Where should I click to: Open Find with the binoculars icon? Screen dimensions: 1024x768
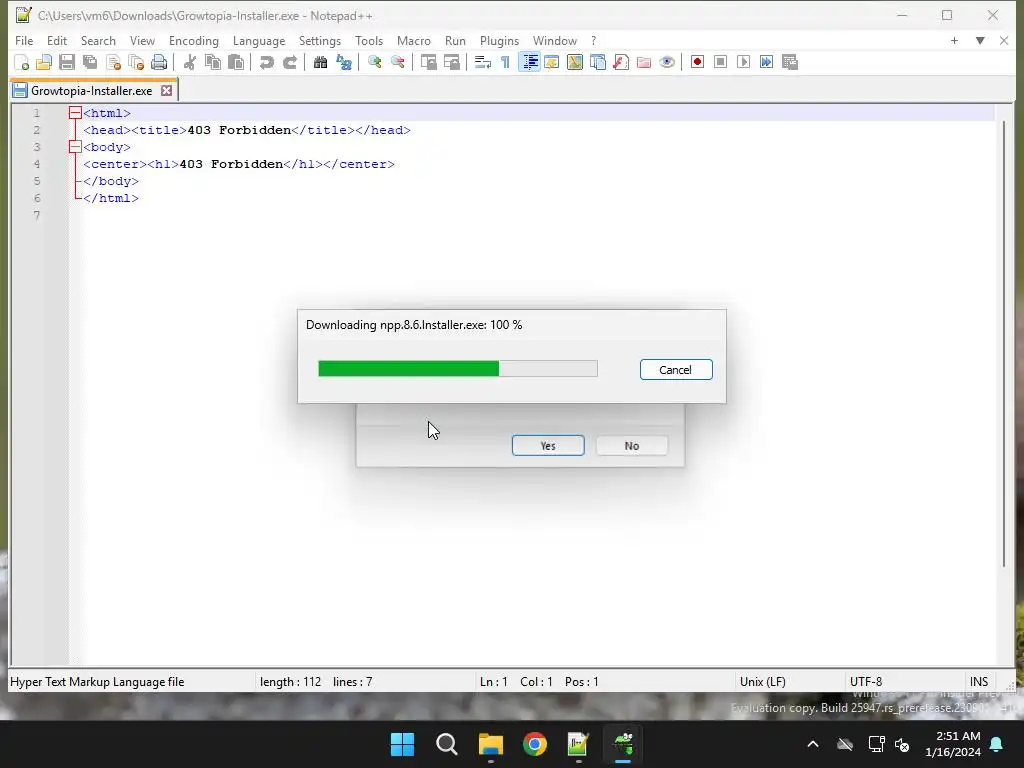(x=320, y=62)
